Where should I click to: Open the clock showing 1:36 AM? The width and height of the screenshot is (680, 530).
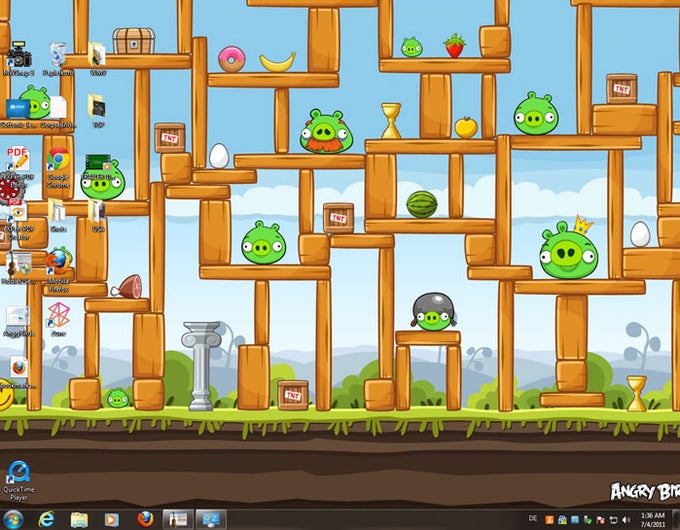[x=653, y=520]
